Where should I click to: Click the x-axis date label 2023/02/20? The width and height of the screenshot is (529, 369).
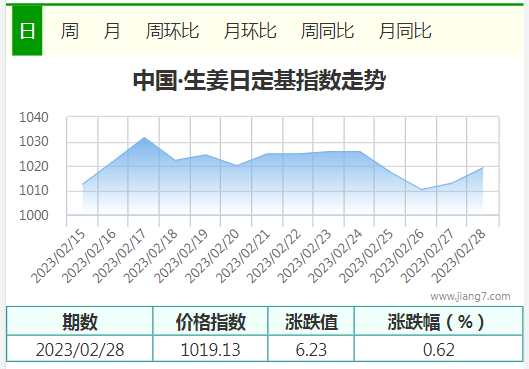click(x=212, y=256)
